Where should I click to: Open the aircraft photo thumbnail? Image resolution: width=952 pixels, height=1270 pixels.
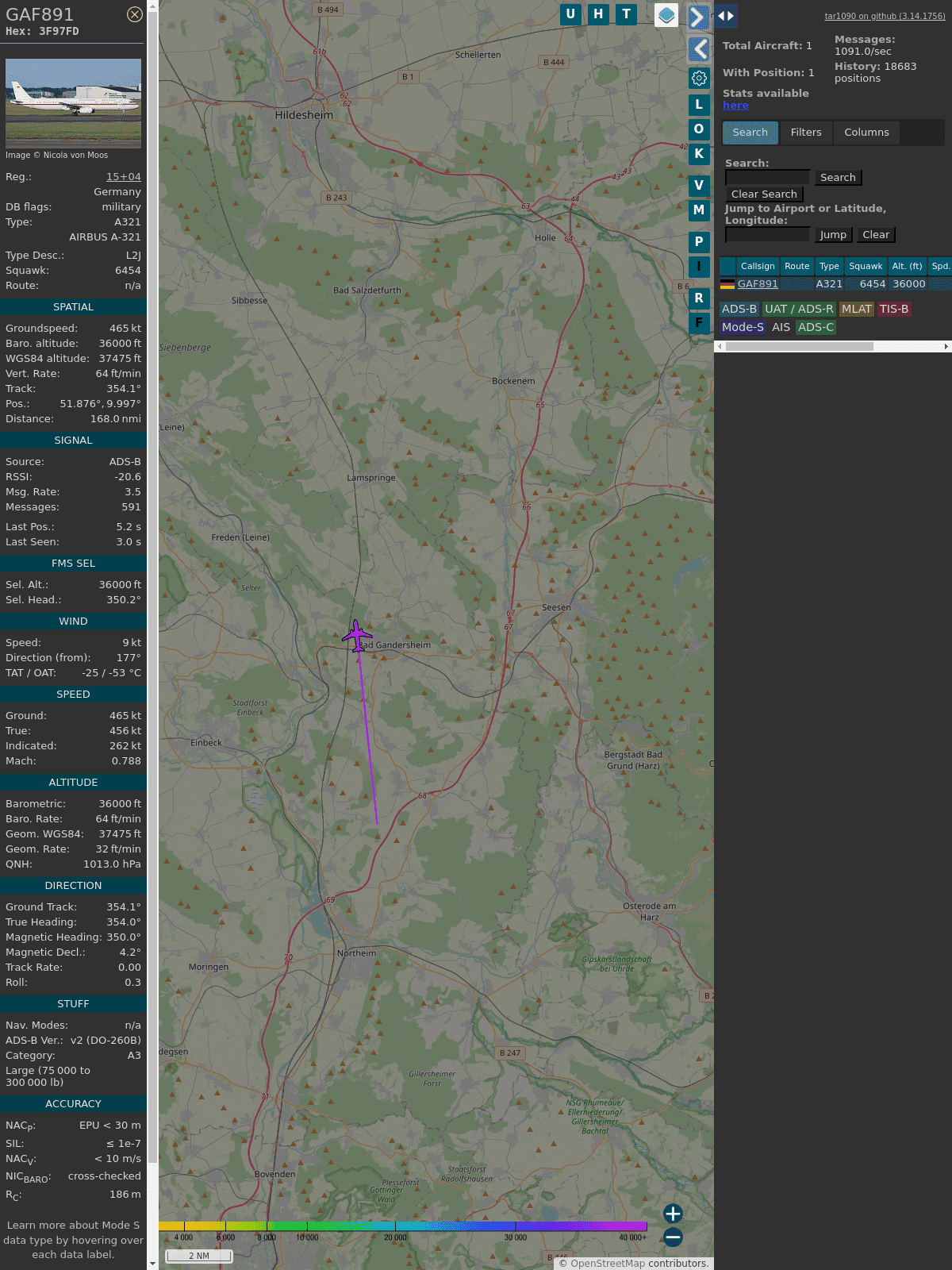click(x=73, y=103)
